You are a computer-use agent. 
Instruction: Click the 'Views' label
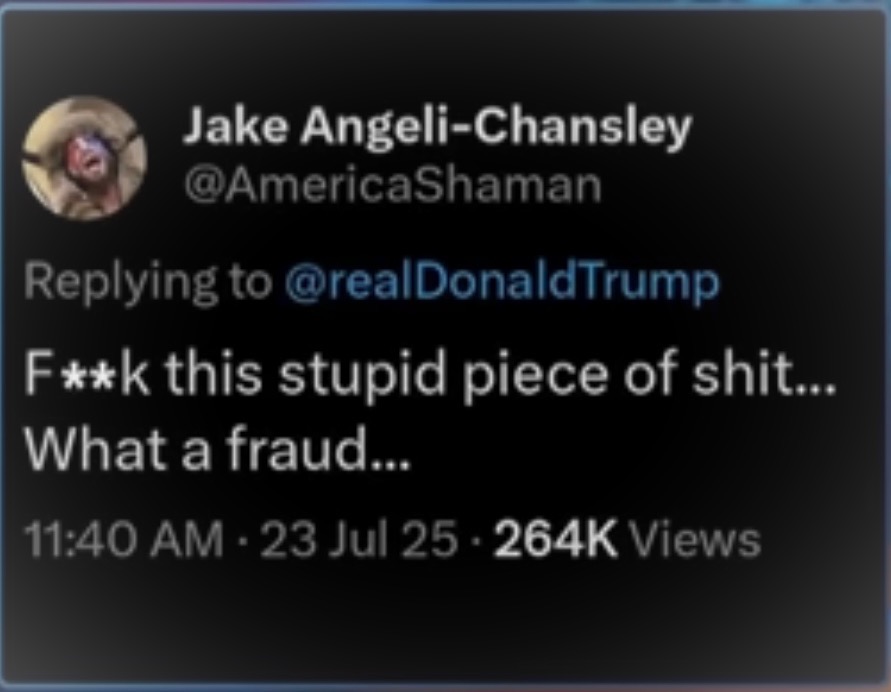click(x=697, y=540)
